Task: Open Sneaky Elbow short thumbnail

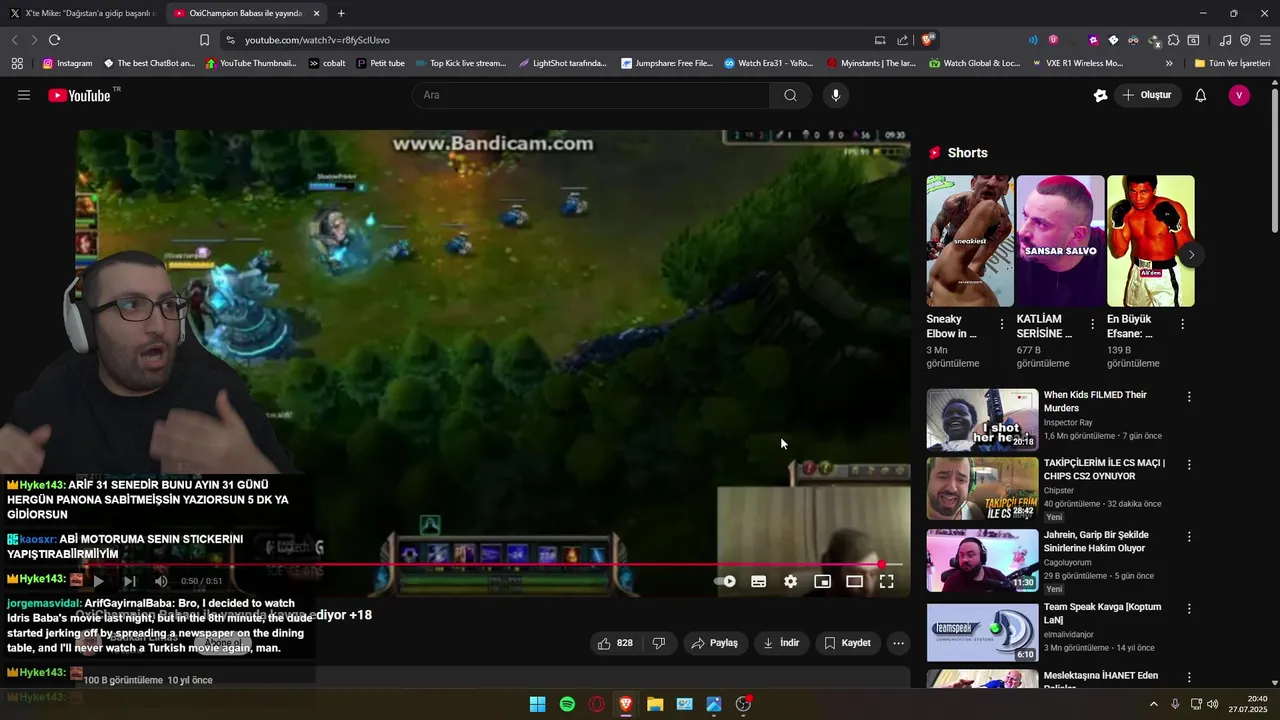Action: (x=970, y=241)
